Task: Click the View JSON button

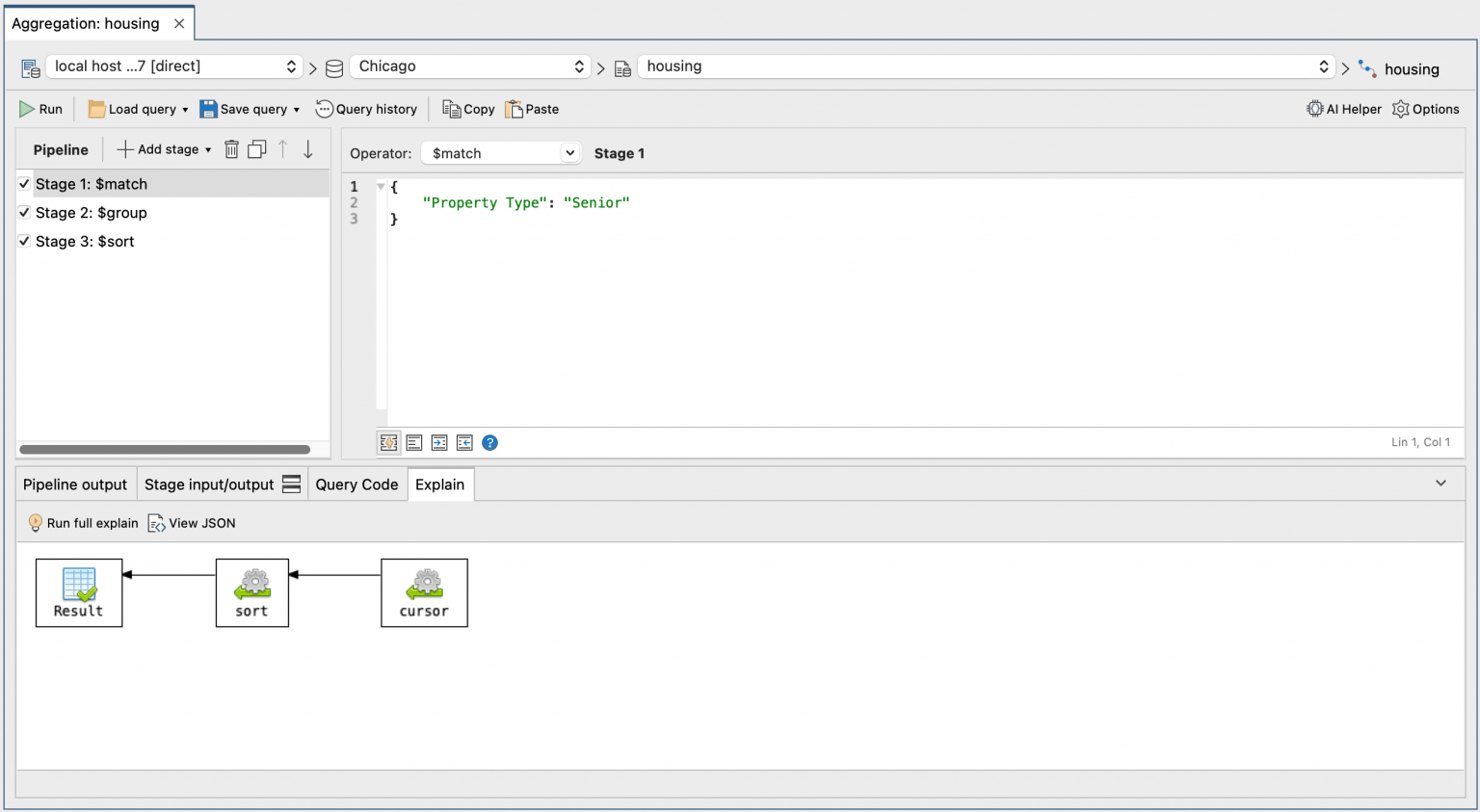Action: point(192,523)
